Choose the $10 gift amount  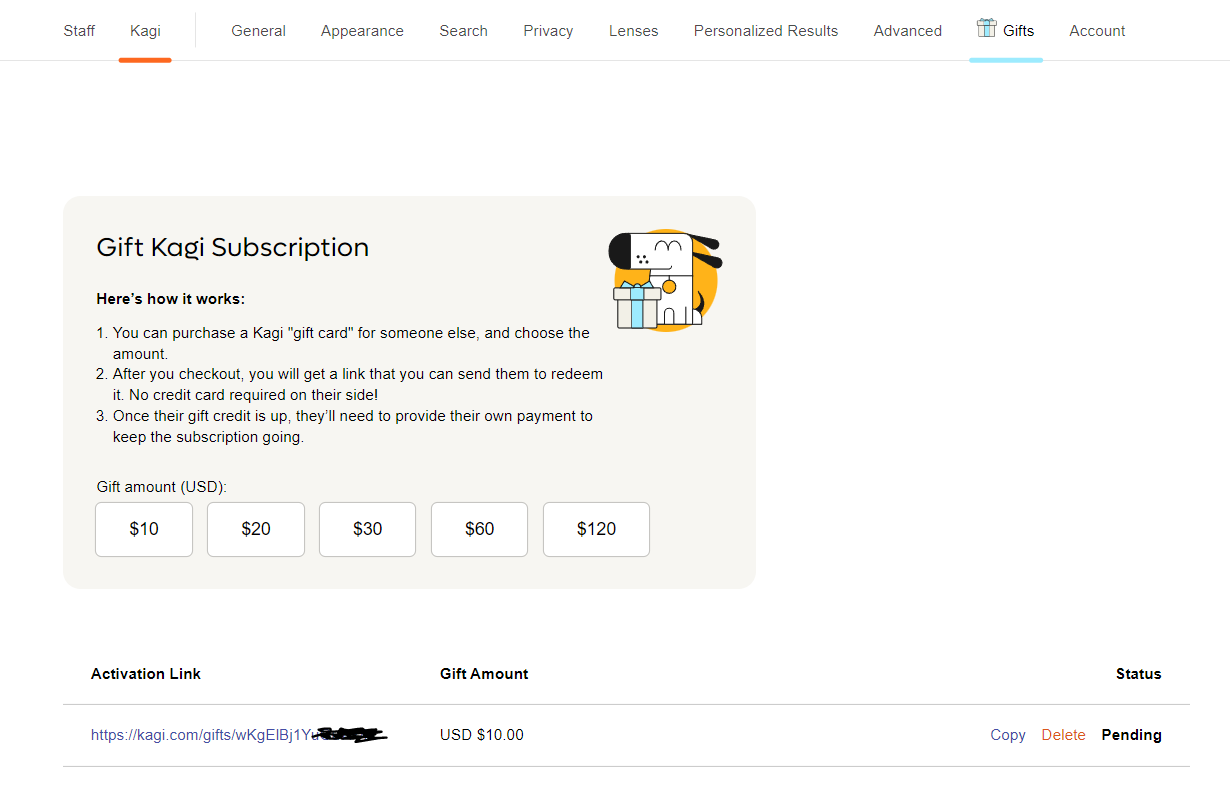pyautogui.click(x=144, y=529)
